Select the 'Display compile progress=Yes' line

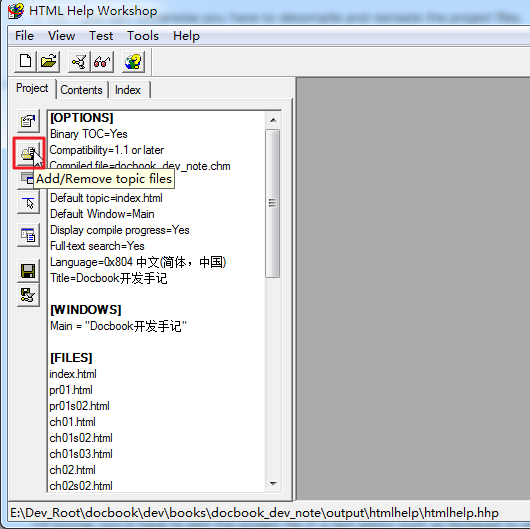120,230
